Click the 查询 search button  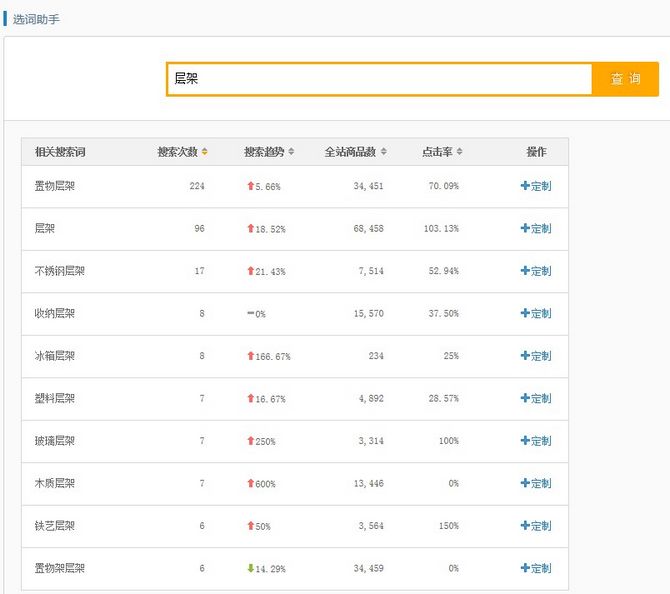click(625, 79)
